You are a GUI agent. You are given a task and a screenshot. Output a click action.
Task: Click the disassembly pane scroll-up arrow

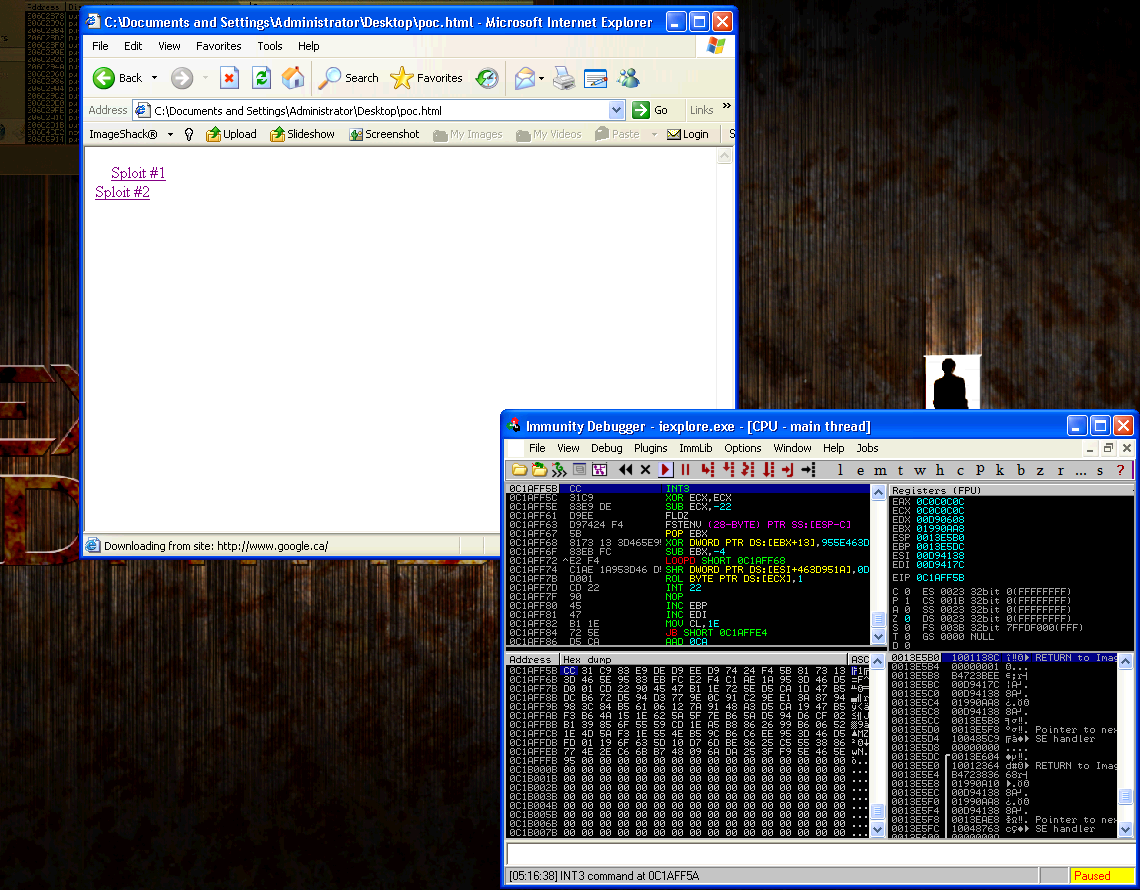pyautogui.click(x=878, y=492)
